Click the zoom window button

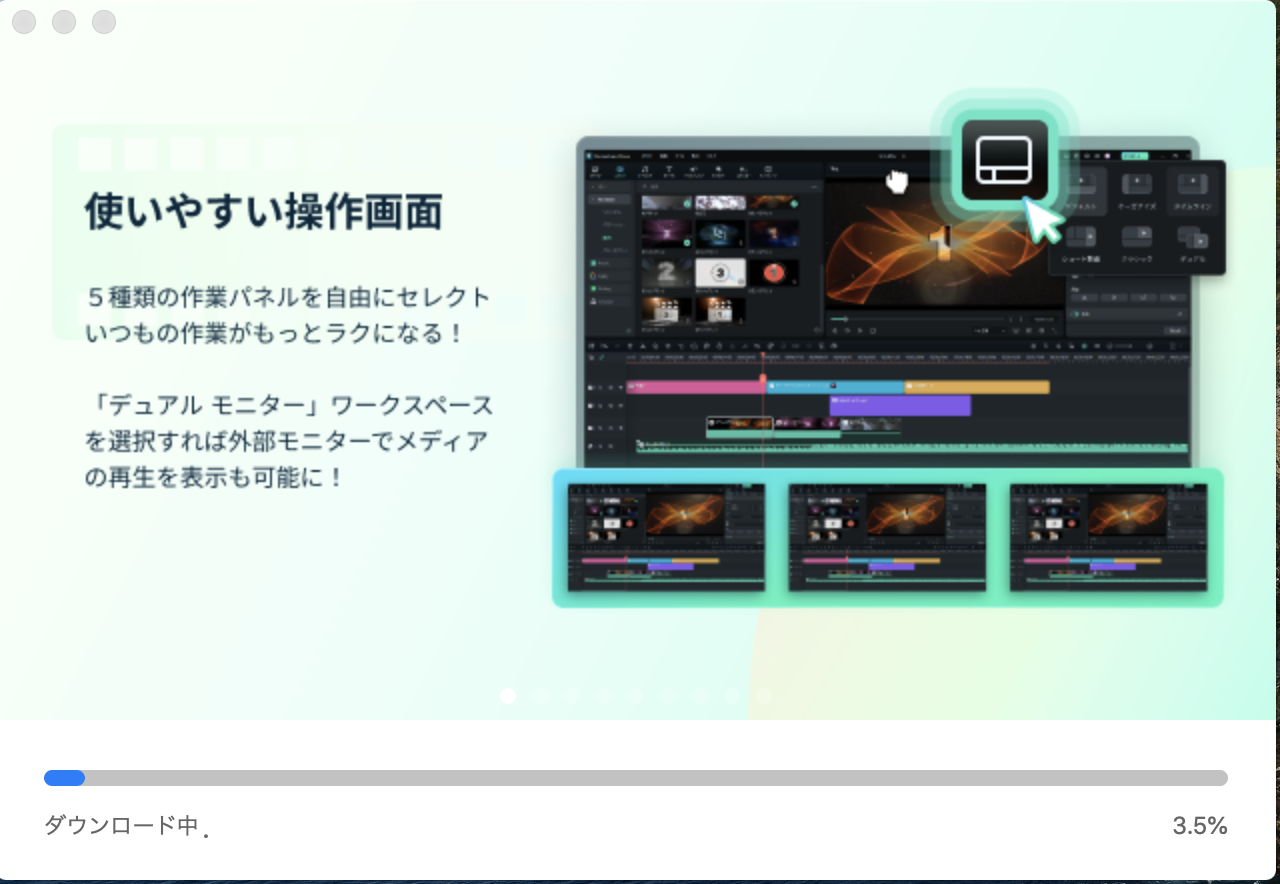(104, 21)
